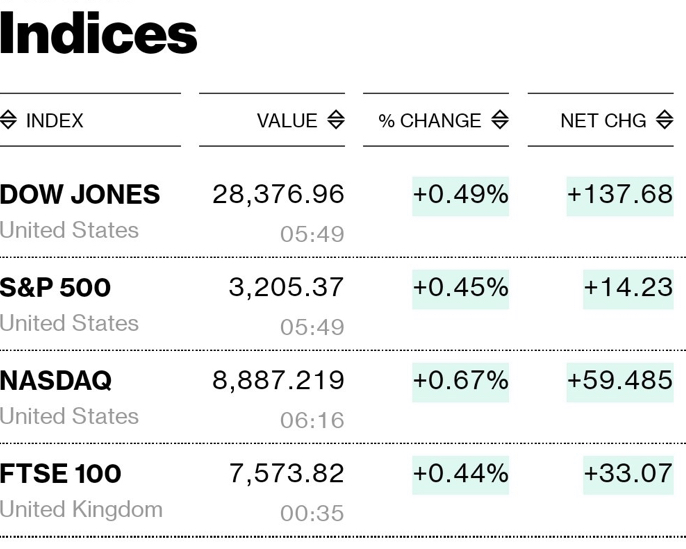The image size is (686, 549).
Task: Click sort icon beside INDEX header
Action: [9, 120]
